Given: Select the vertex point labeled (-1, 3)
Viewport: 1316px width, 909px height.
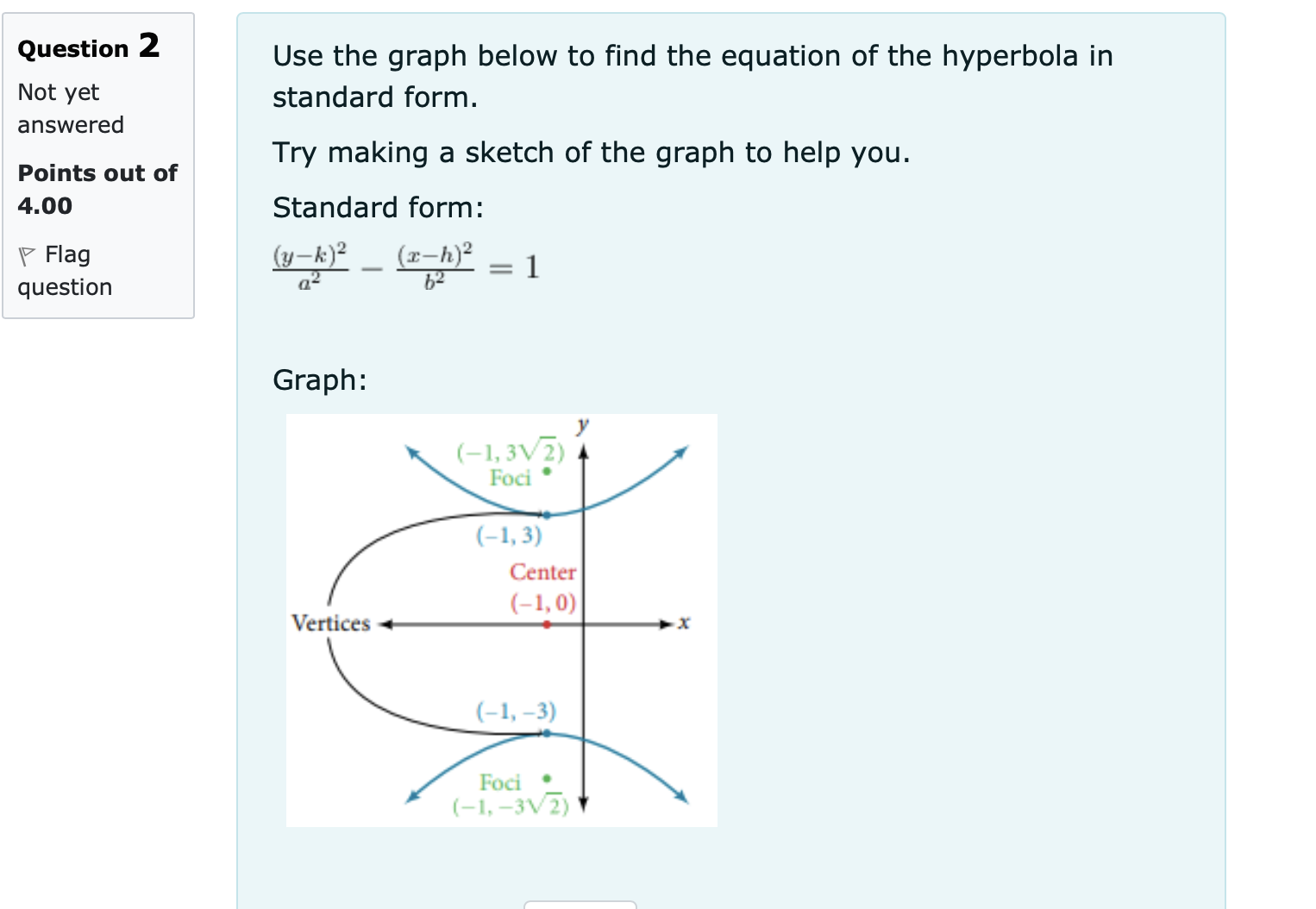Looking at the screenshot, I should point(545,516).
